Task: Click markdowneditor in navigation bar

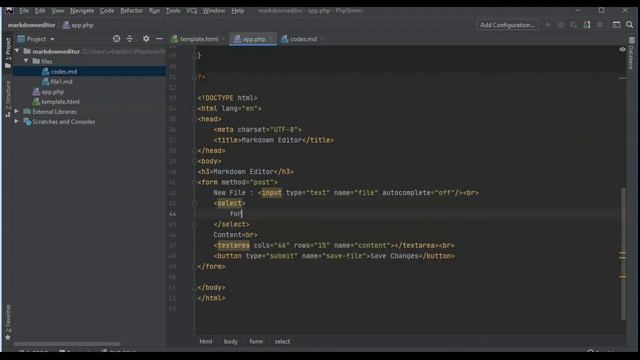Action: 31,25
